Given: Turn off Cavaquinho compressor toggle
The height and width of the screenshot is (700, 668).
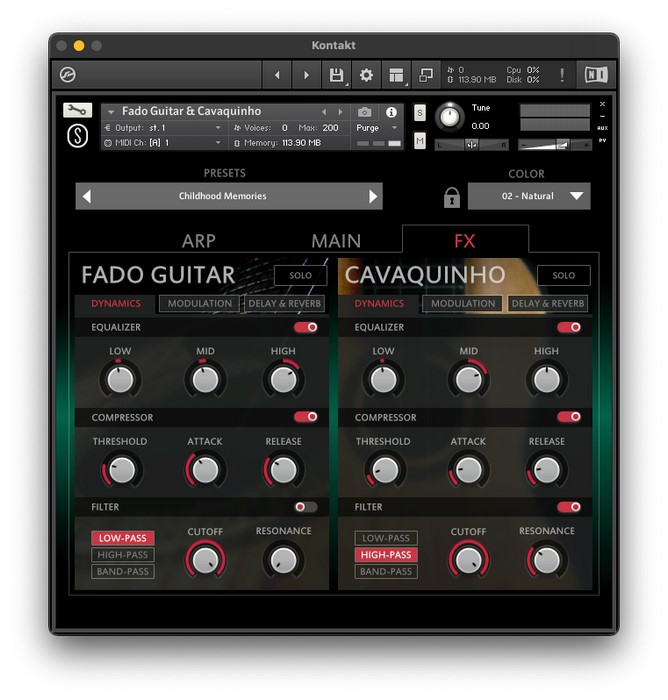Looking at the screenshot, I should click(569, 417).
